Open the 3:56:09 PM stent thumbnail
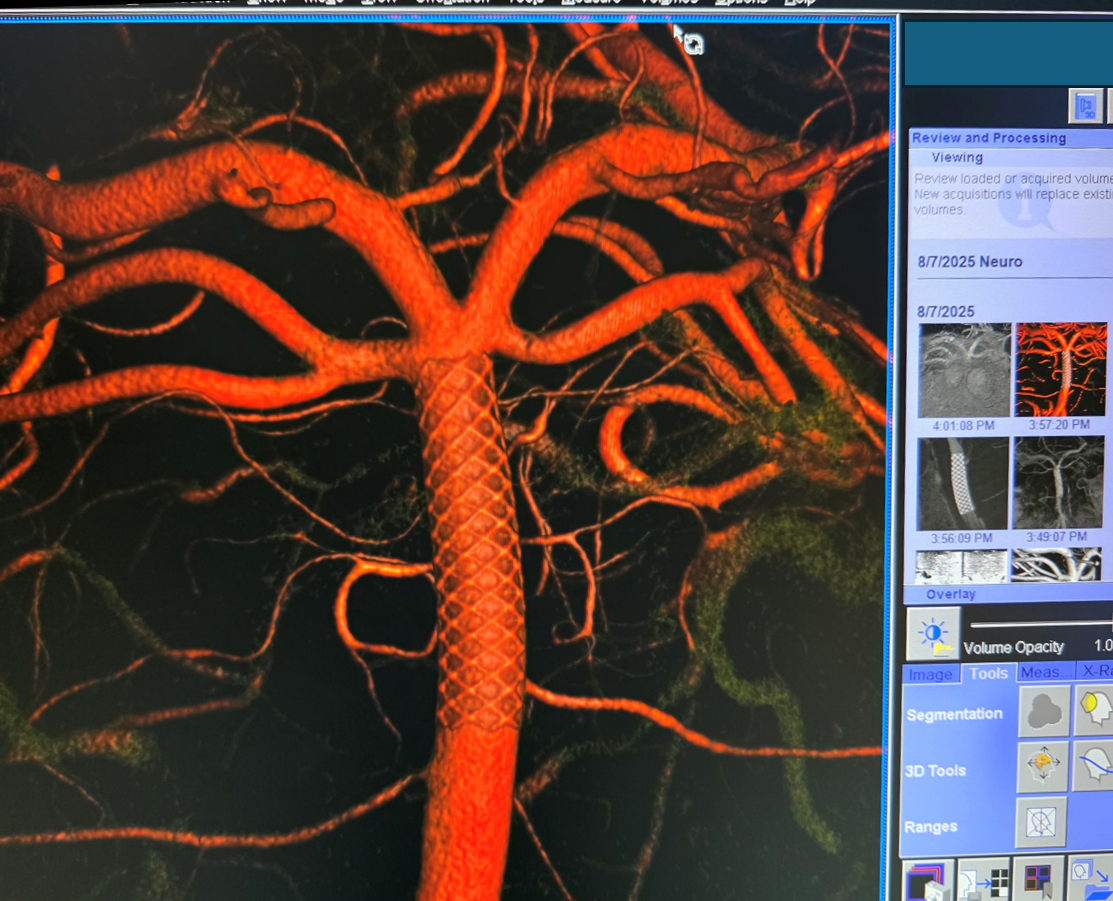 963,484
